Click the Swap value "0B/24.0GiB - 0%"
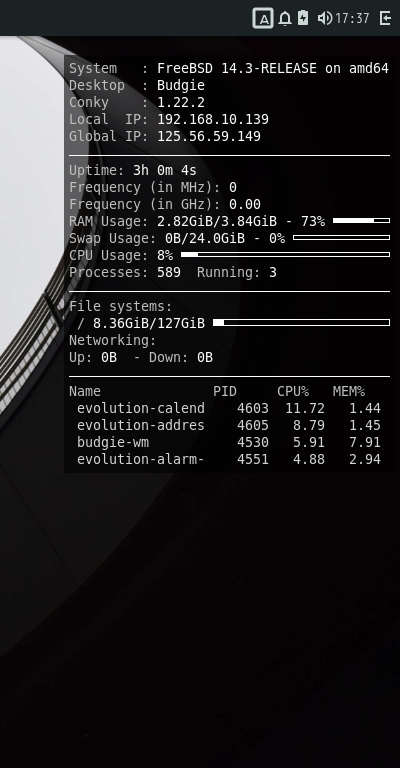Viewport: 400px width, 768px height. (225, 239)
